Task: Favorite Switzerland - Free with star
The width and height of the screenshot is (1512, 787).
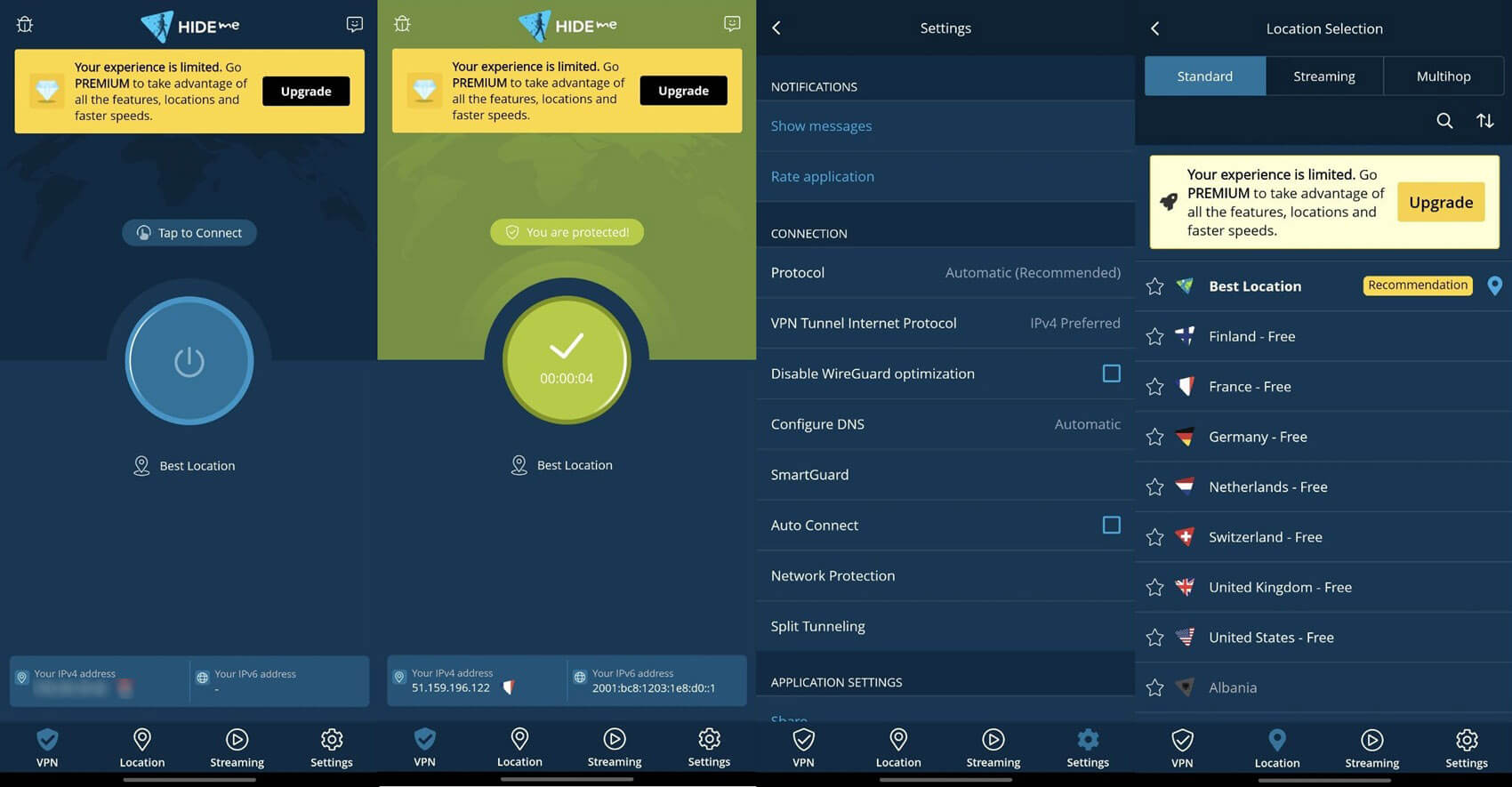Action: coord(1154,537)
